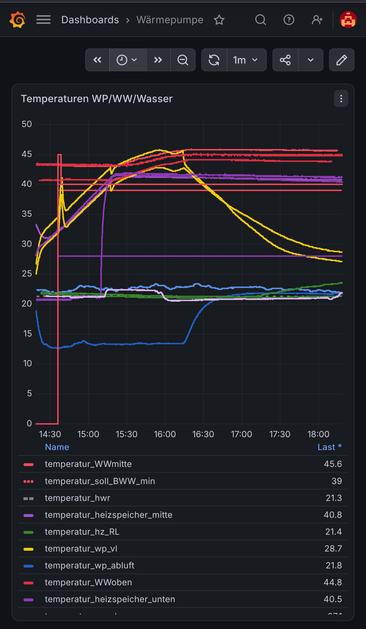The image size is (366, 629).
Task: Open the help question mark icon
Action: coord(289,20)
